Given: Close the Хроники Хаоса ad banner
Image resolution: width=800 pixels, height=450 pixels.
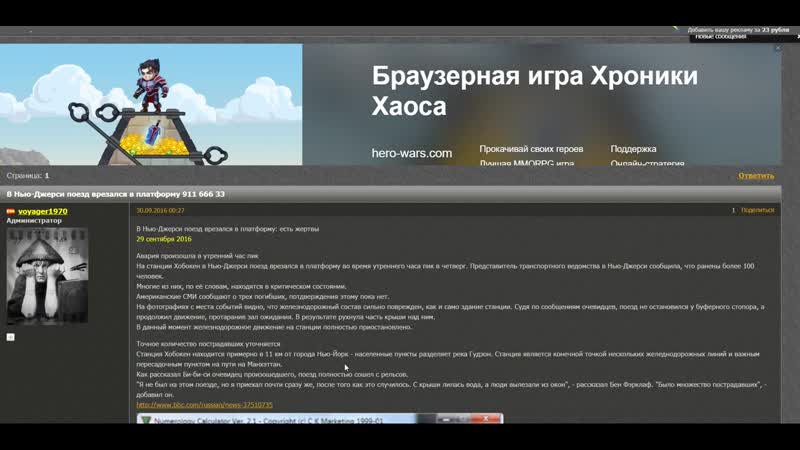Looking at the screenshot, I should [x=778, y=48].
